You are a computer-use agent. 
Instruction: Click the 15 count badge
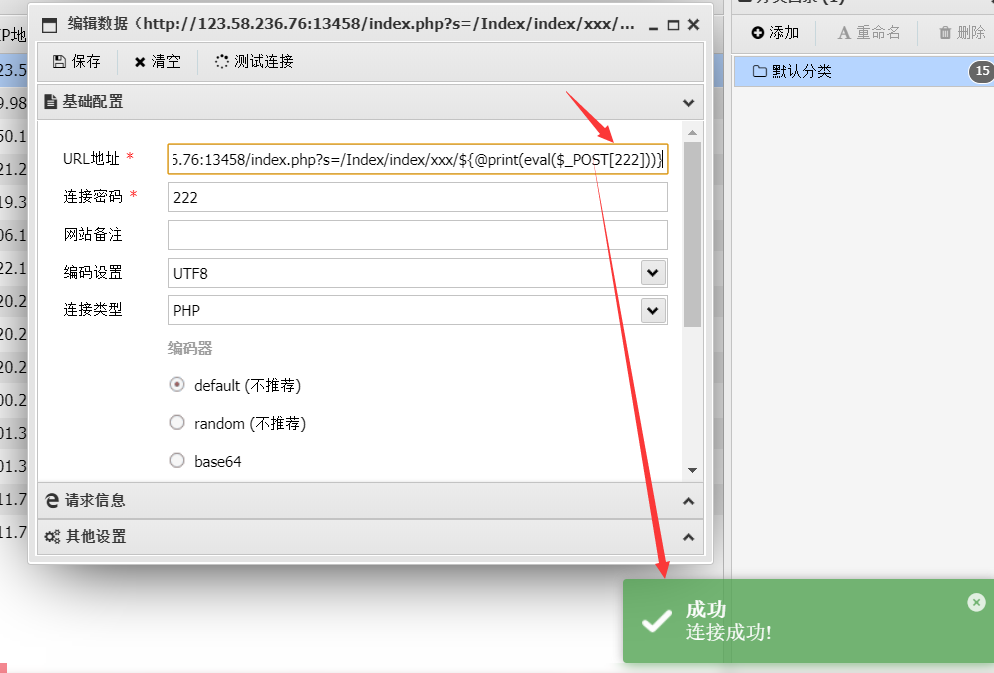[981, 71]
